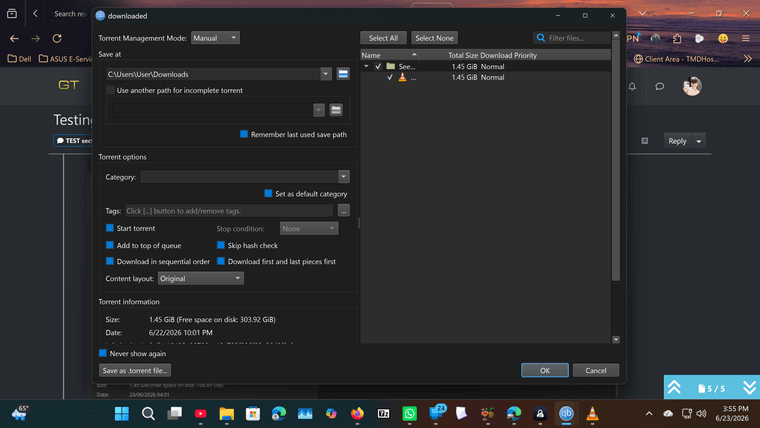Open VLC media player from taskbar

(592, 413)
